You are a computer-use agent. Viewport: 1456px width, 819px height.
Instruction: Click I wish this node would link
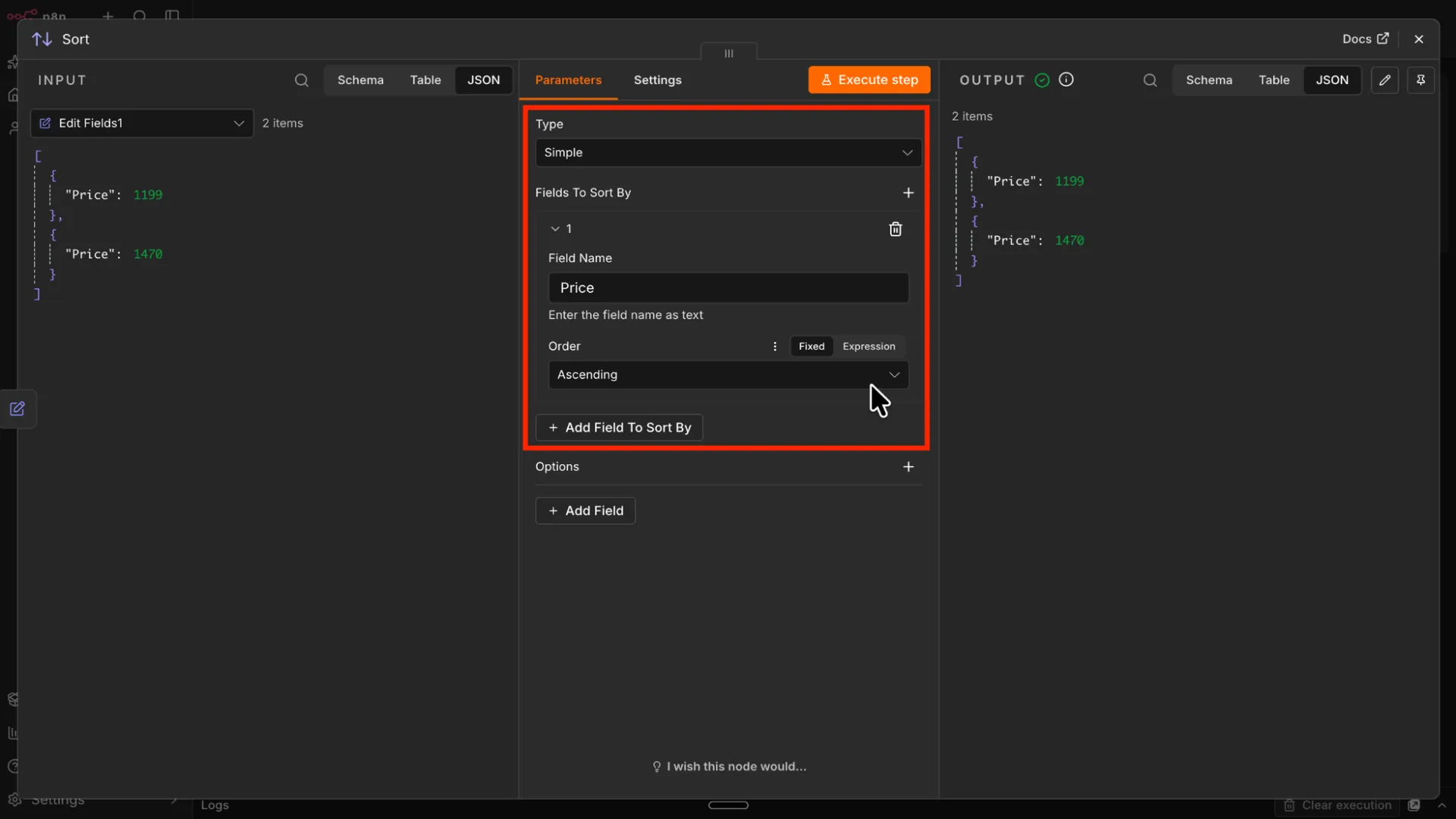click(729, 767)
